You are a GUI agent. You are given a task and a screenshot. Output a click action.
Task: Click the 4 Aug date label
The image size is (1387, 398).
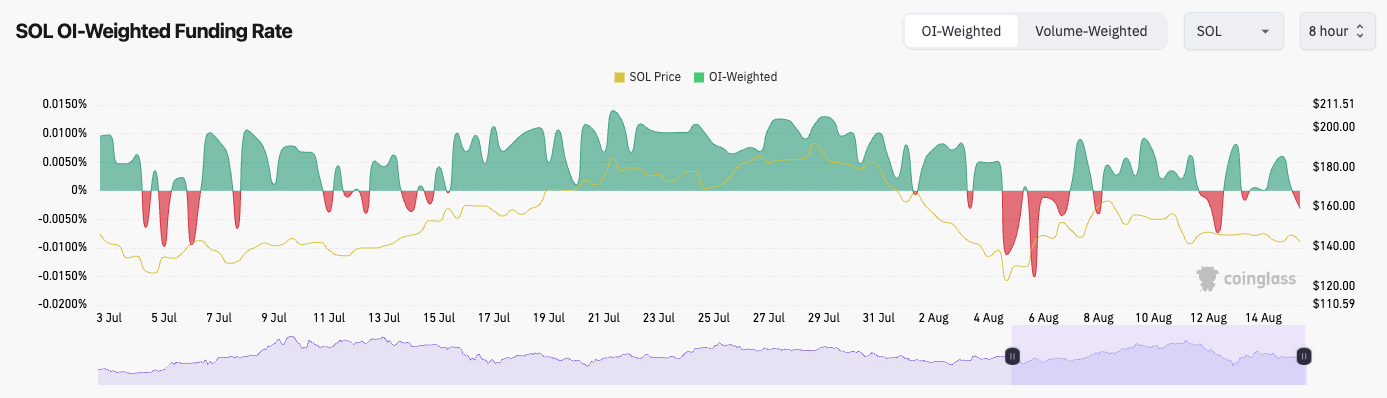[988, 318]
